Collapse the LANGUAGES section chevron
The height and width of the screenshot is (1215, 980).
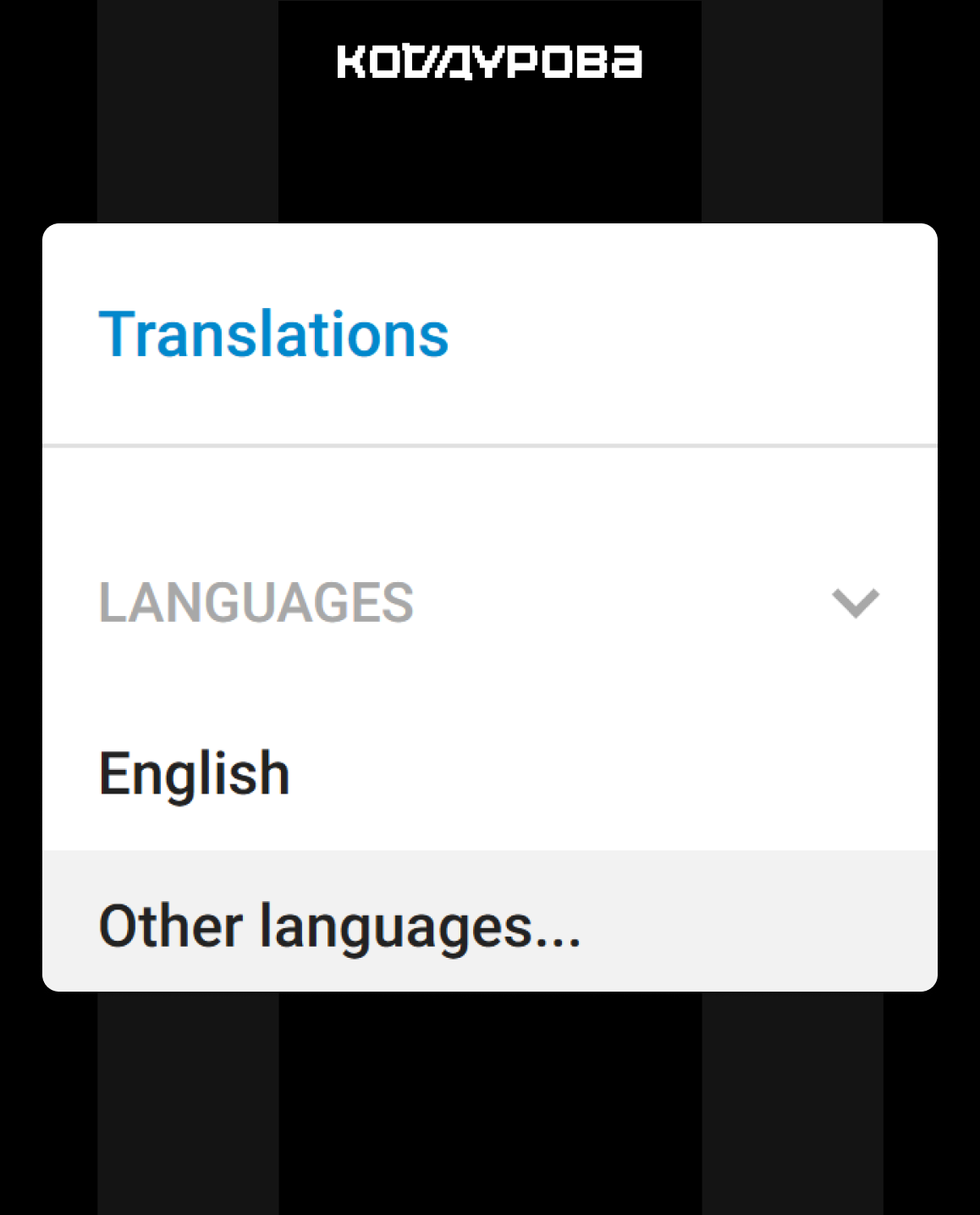[x=856, y=603]
